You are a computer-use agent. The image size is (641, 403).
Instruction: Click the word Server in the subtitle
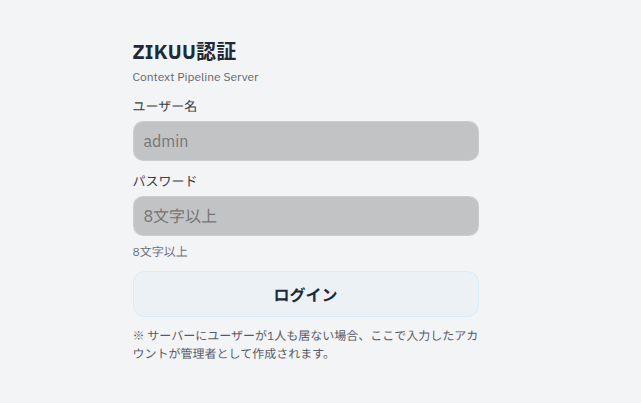pyautogui.click(x=241, y=77)
